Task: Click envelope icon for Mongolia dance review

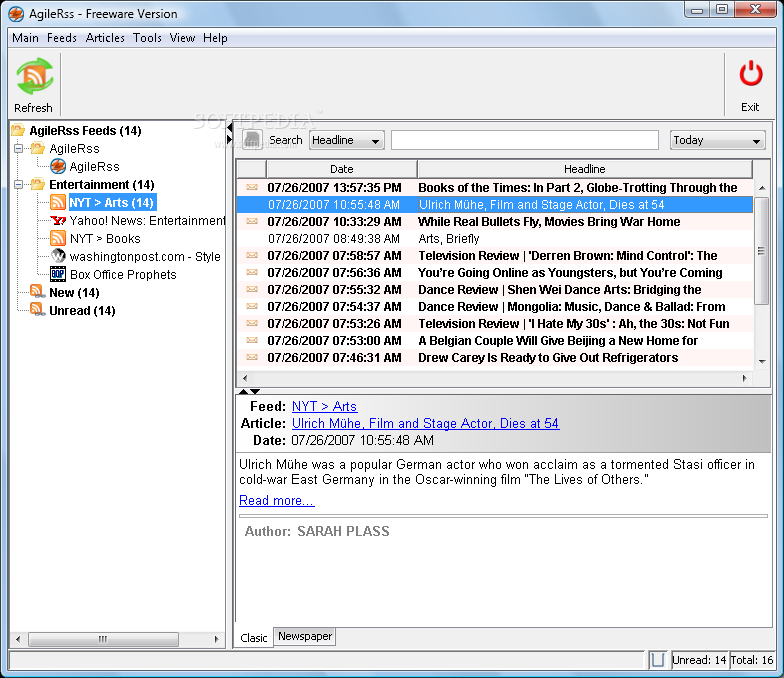Action: pyautogui.click(x=252, y=306)
